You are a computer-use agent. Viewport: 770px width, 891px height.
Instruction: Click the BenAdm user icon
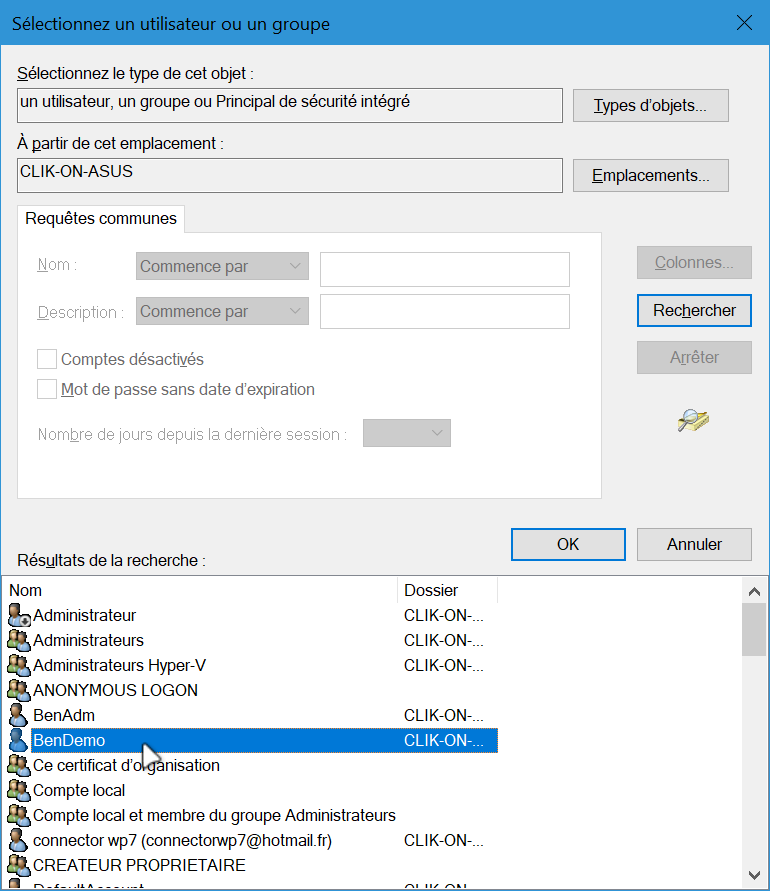pos(19,715)
